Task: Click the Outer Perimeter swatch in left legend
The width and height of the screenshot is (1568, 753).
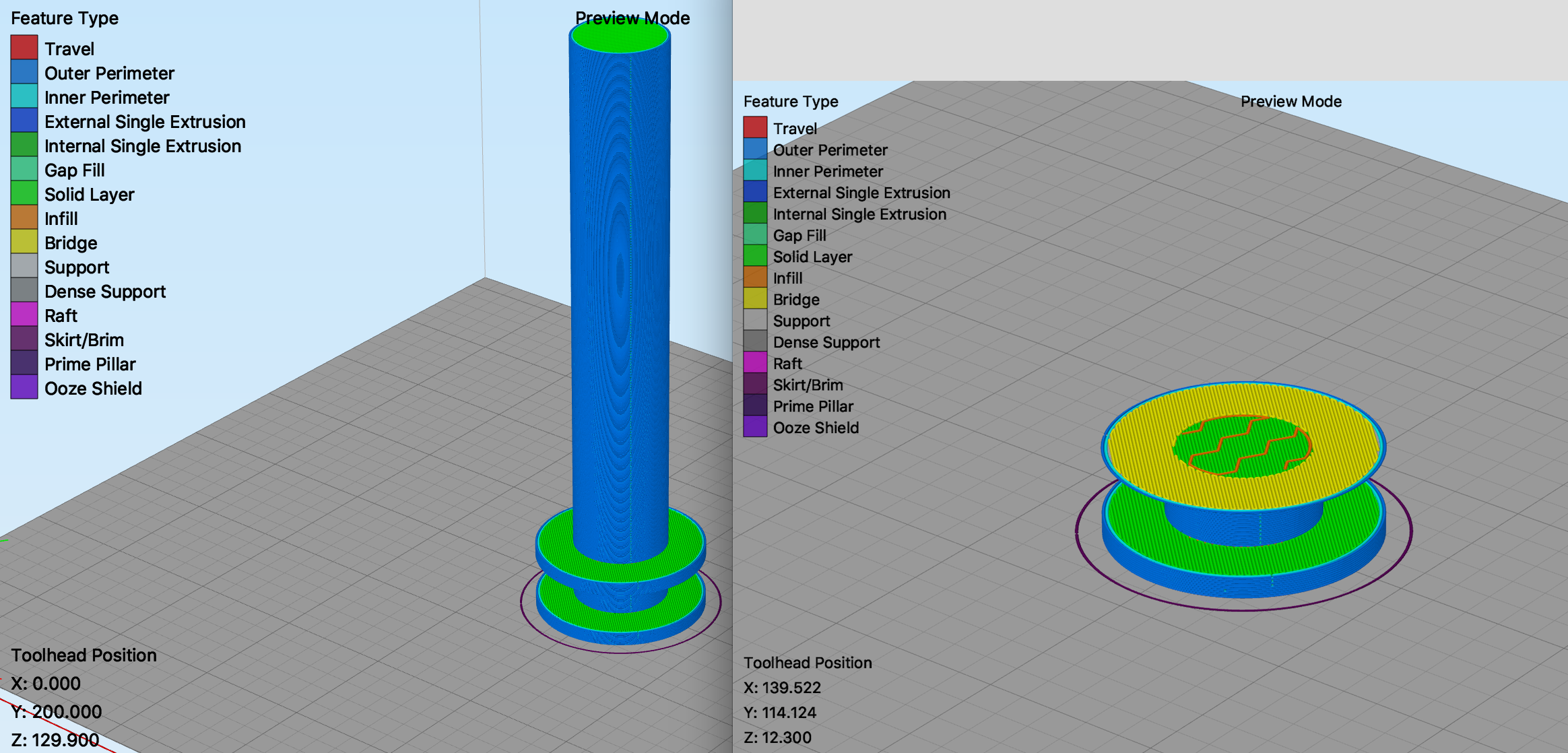Action: pyautogui.click(x=24, y=72)
